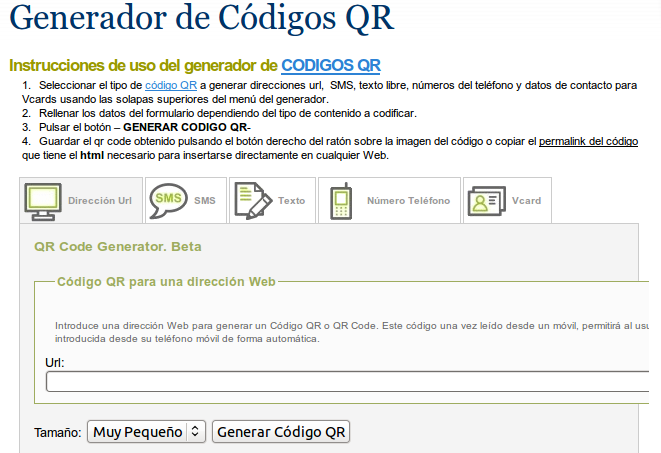The height and width of the screenshot is (453, 661).
Task: Open the SMS tab label
Action: [x=204, y=201]
